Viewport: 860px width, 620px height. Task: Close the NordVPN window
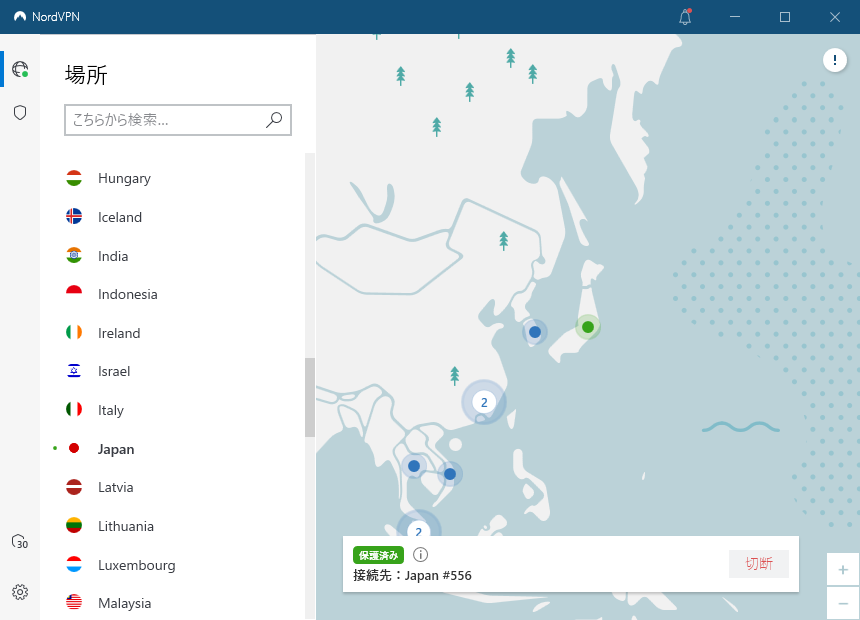pos(835,17)
